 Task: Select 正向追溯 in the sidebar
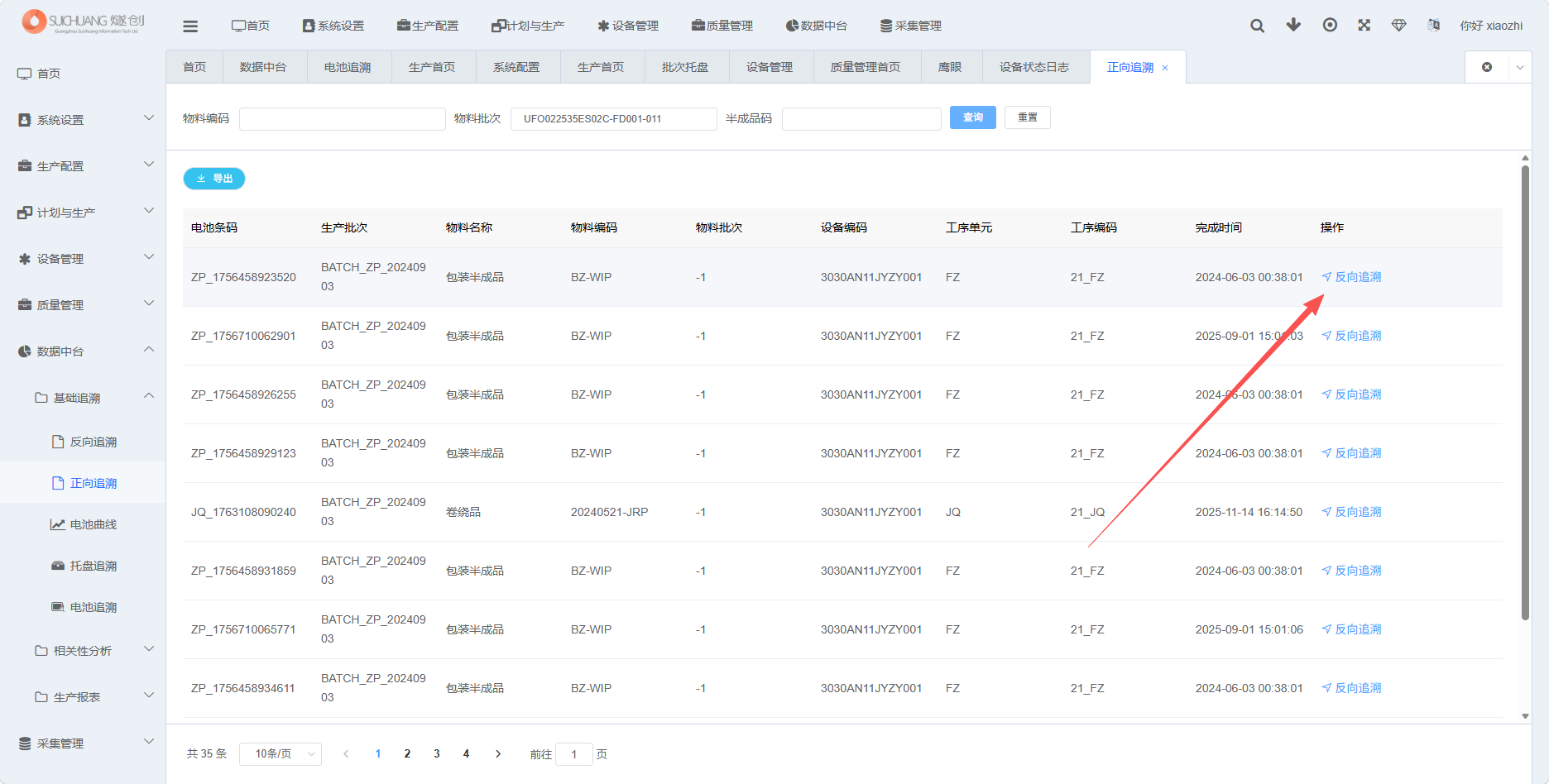point(83,483)
